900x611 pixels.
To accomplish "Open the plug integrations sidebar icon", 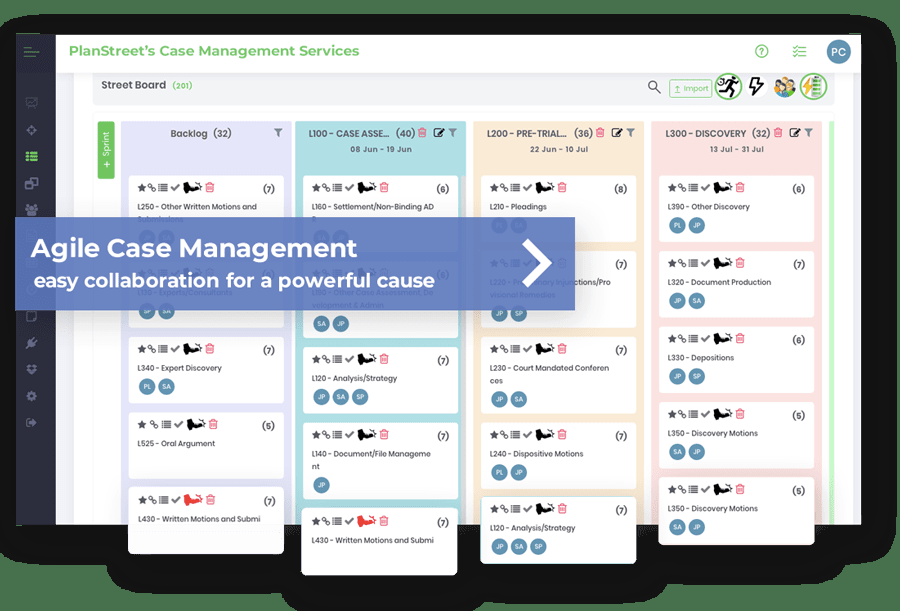I will [32, 343].
